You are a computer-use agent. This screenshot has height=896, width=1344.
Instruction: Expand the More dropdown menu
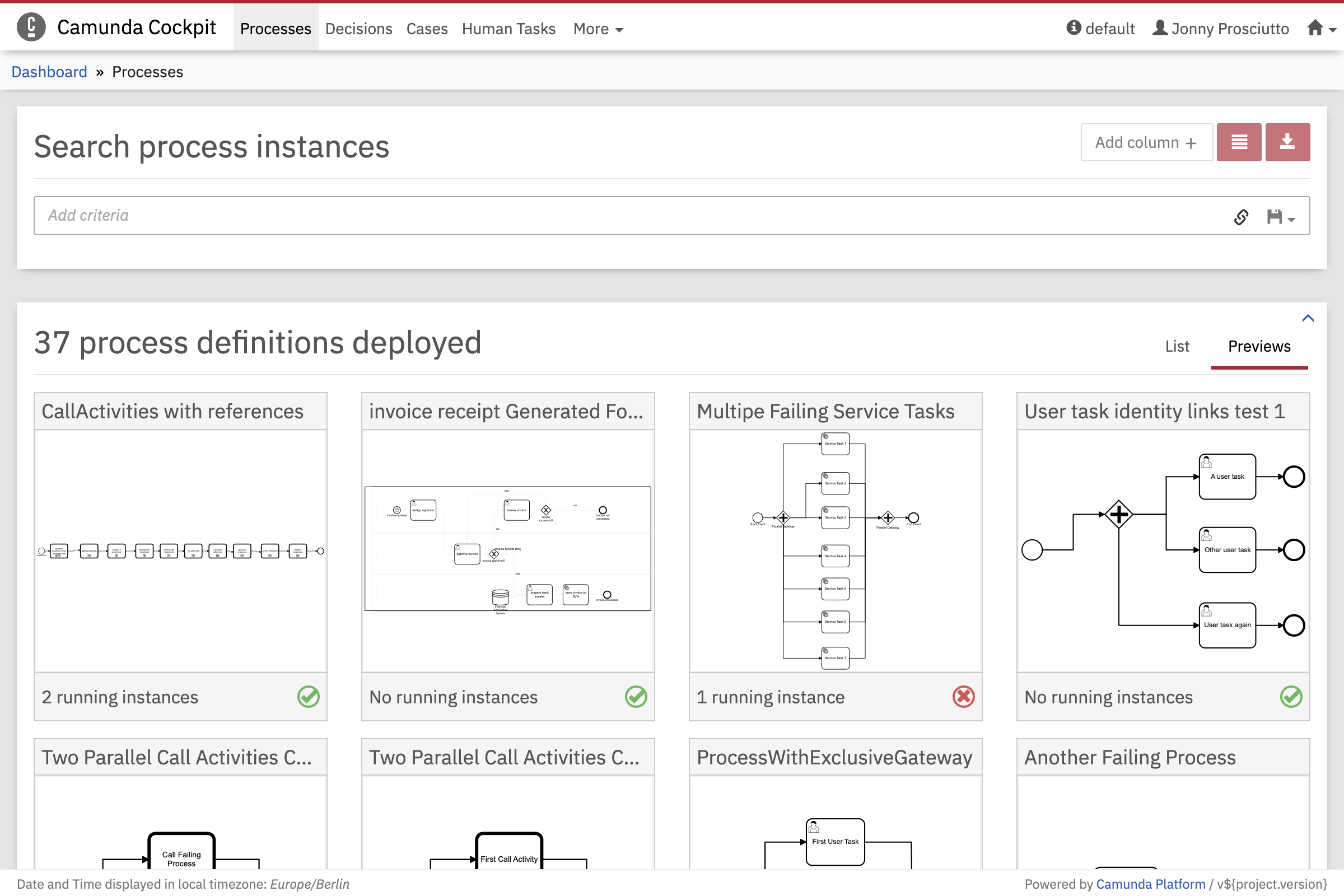pos(598,28)
